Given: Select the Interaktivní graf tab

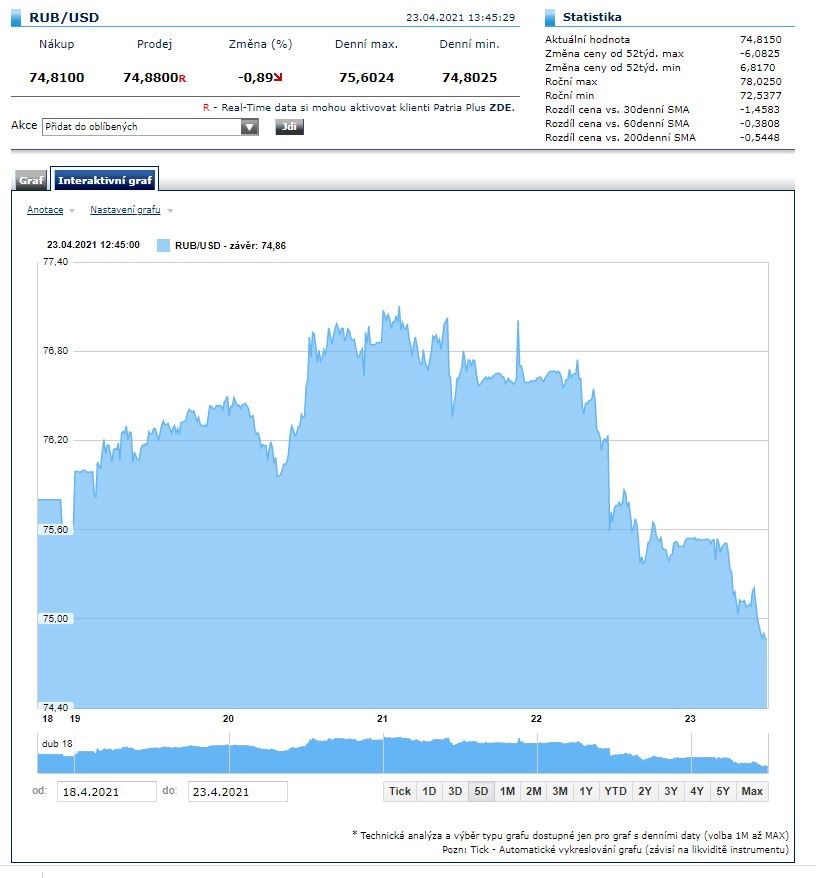Looking at the screenshot, I should pyautogui.click(x=105, y=181).
